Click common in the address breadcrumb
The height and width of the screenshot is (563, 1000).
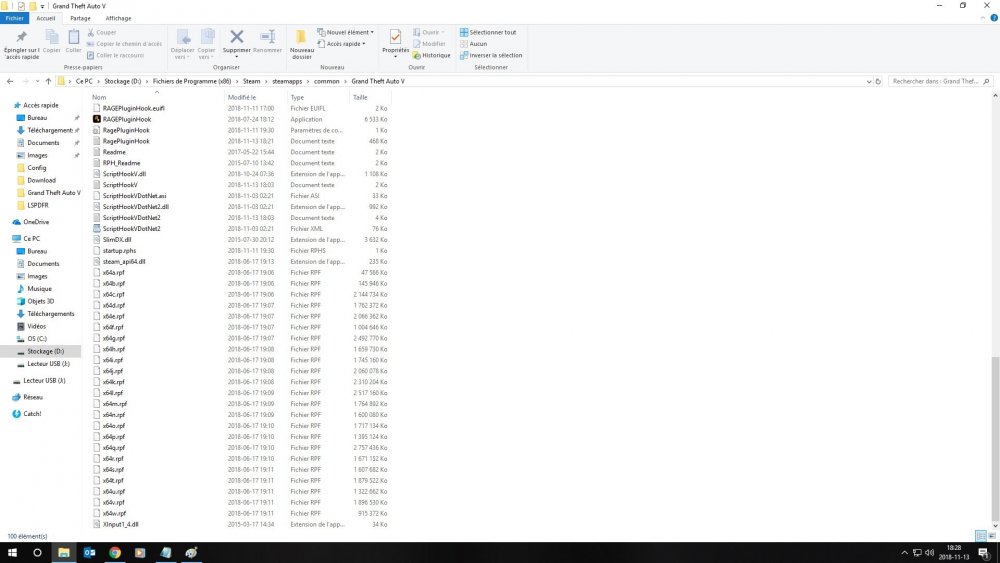(327, 82)
